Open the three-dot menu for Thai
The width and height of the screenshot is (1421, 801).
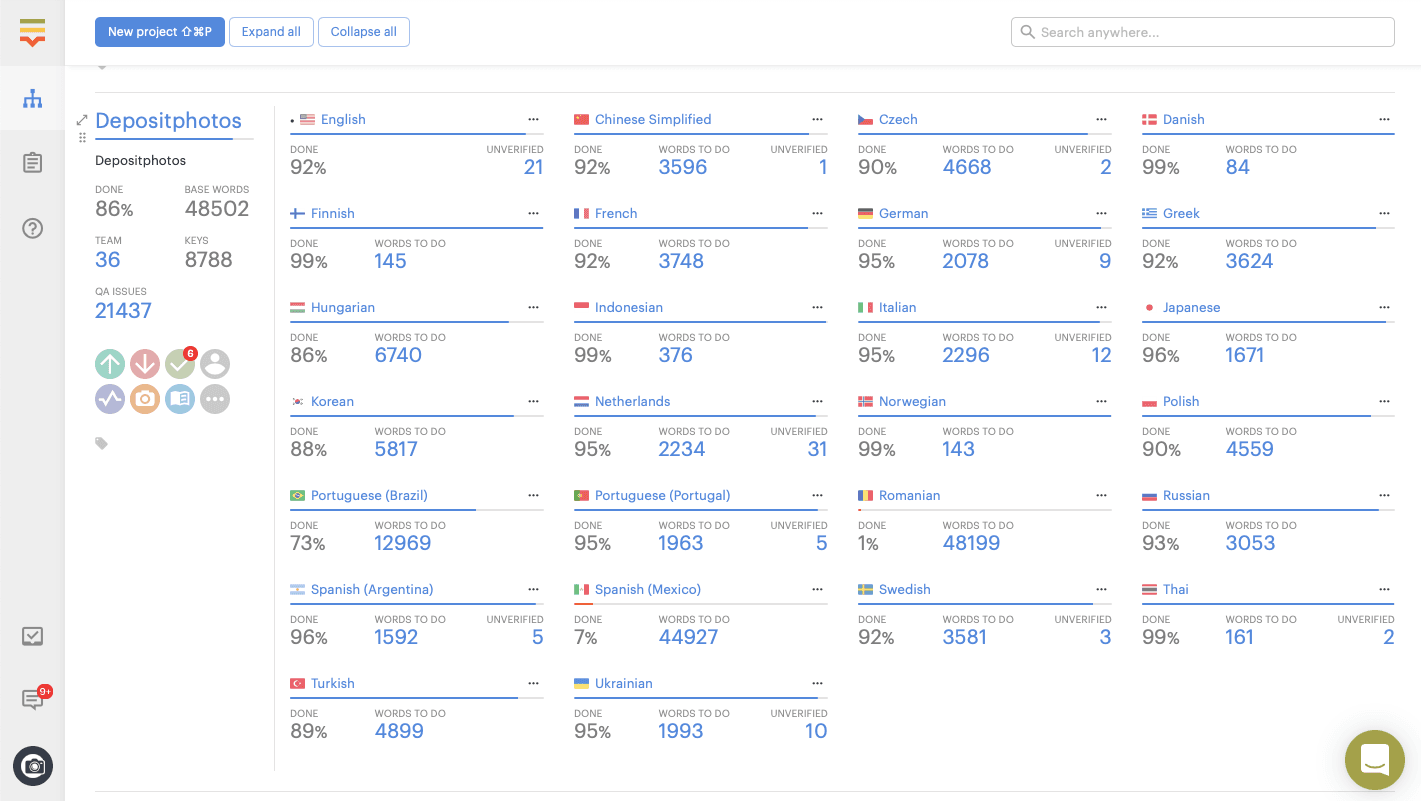pyautogui.click(x=1384, y=589)
